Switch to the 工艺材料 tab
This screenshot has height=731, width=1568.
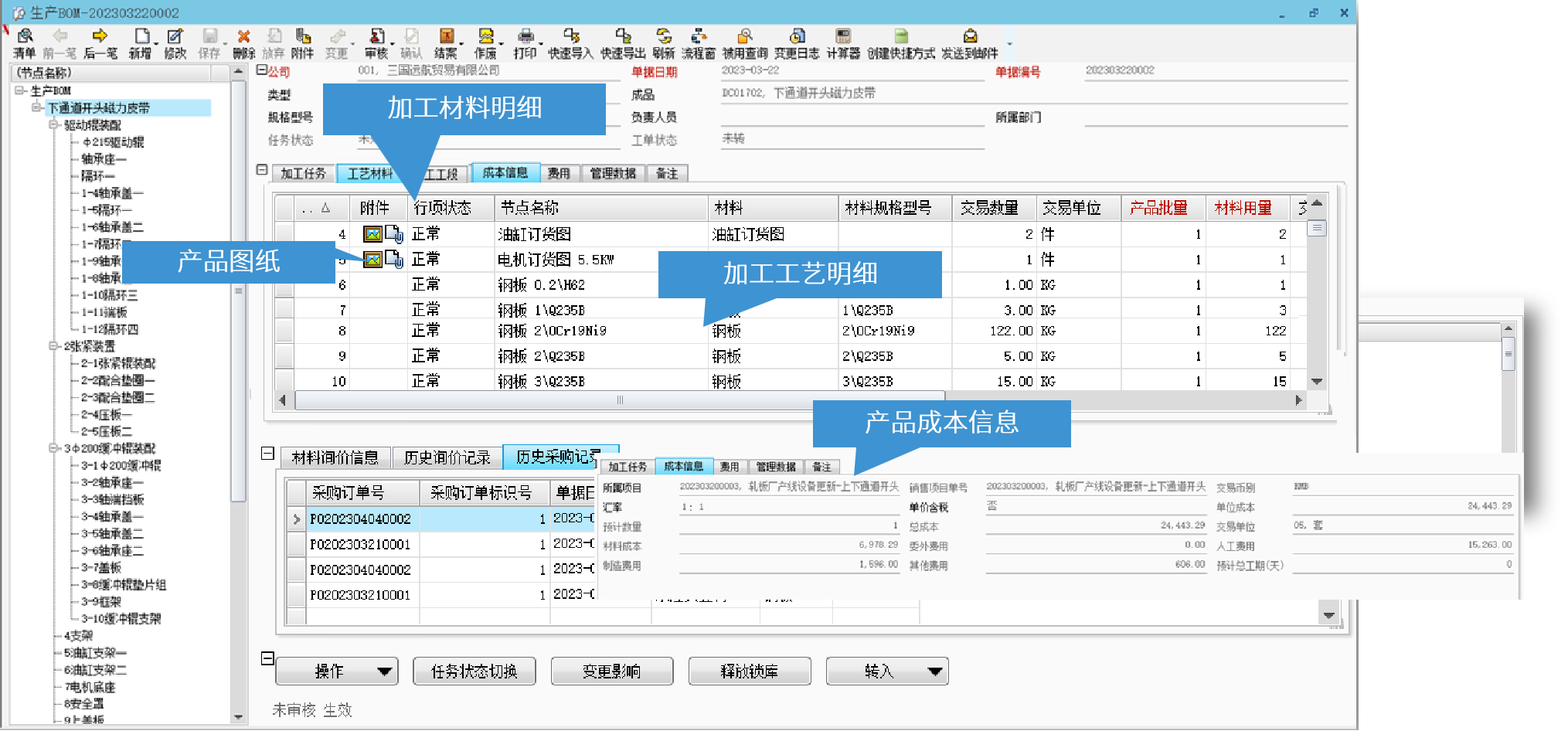[370, 173]
